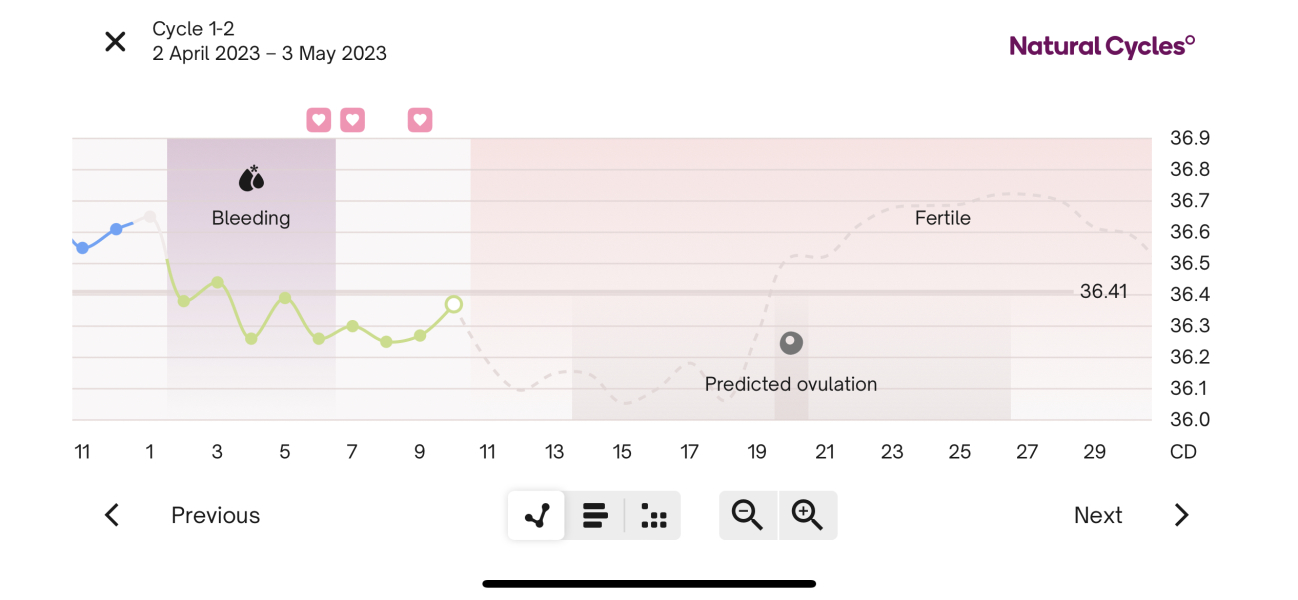Image resolution: width=1298 pixels, height=600 pixels.
Task: Click the black home indicator bar at bottom
Action: (649, 583)
